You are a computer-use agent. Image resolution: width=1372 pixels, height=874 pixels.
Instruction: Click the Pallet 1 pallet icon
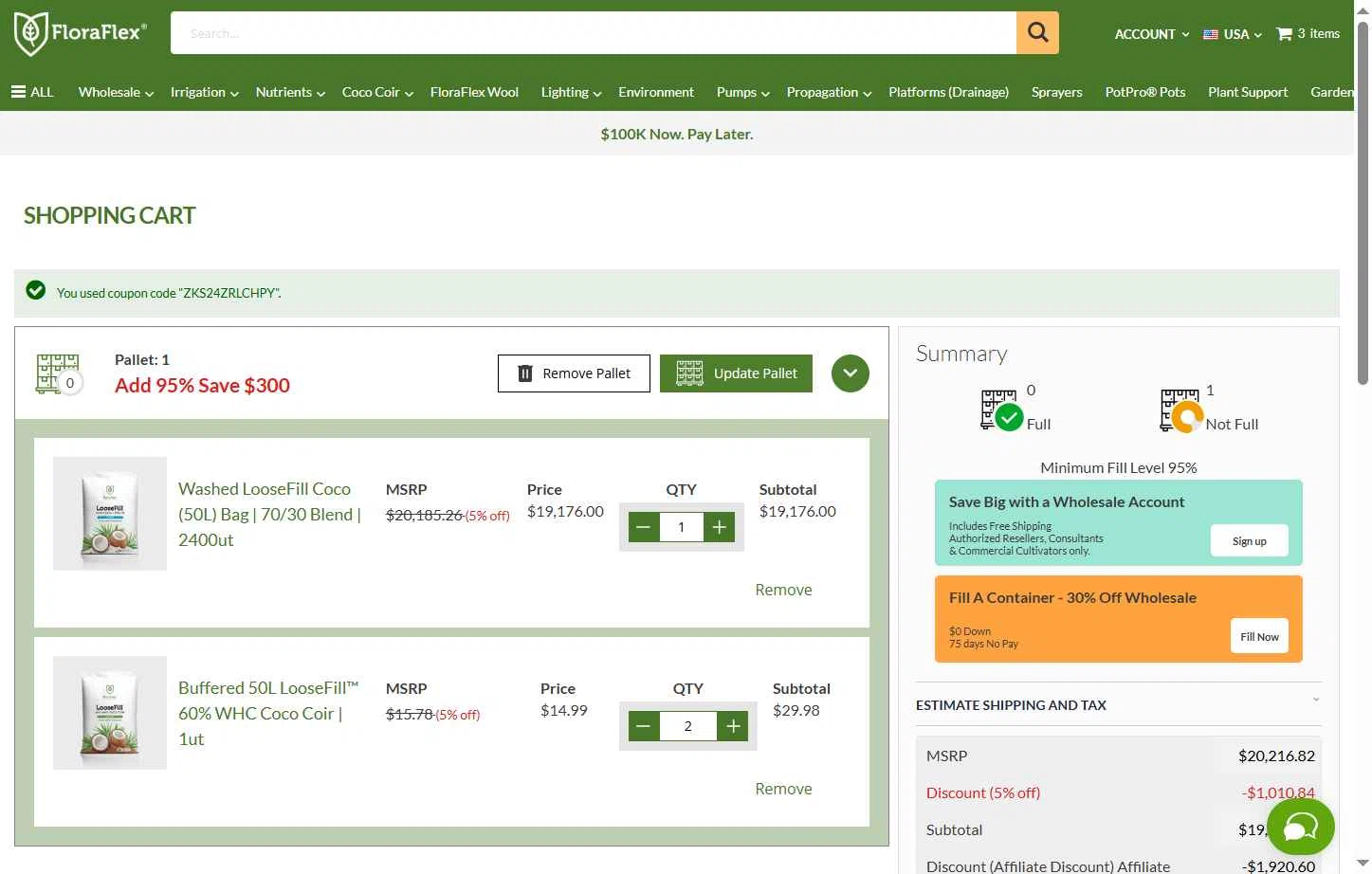(x=59, y=373)
